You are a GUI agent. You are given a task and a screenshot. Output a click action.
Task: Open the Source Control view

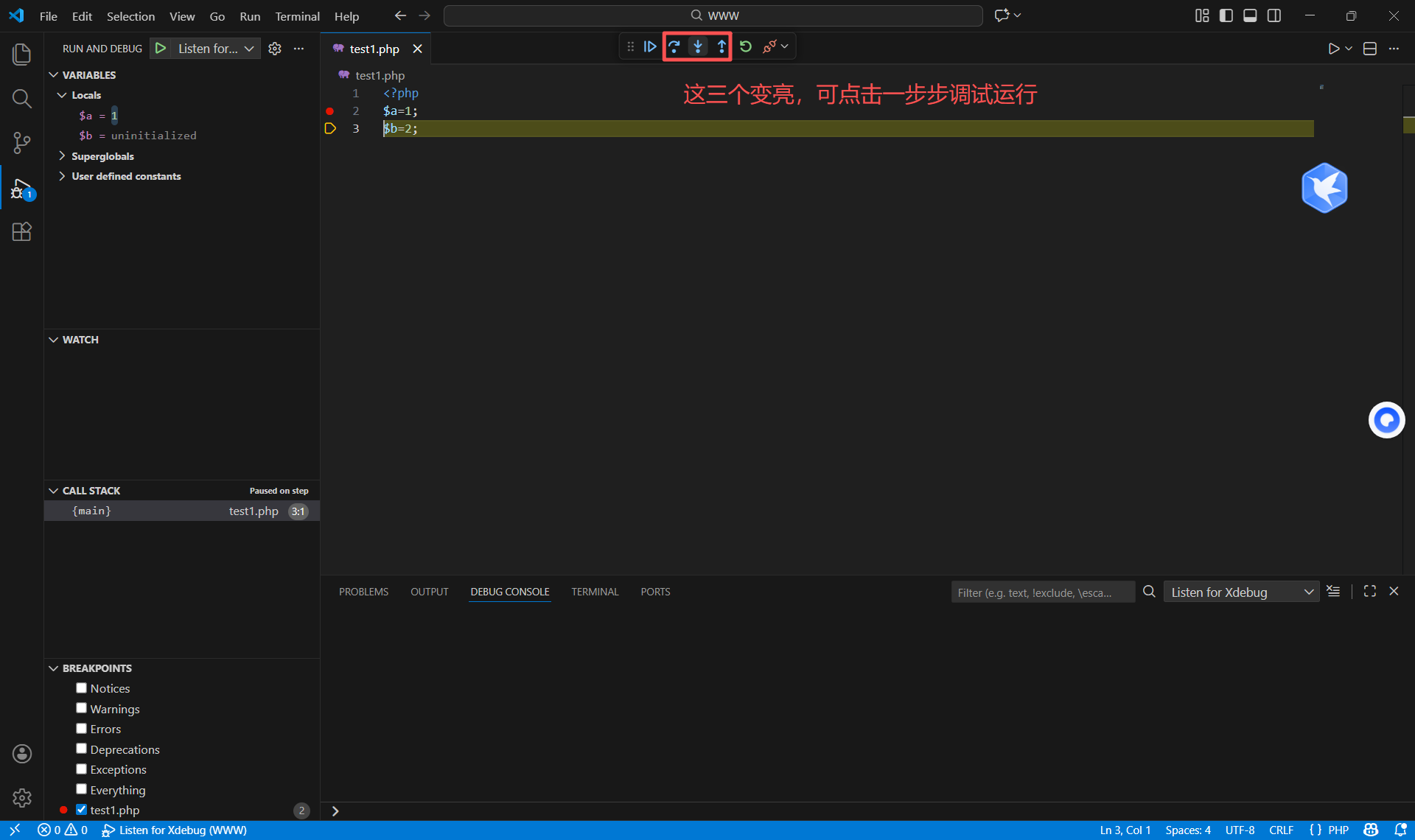coord(21,143)
